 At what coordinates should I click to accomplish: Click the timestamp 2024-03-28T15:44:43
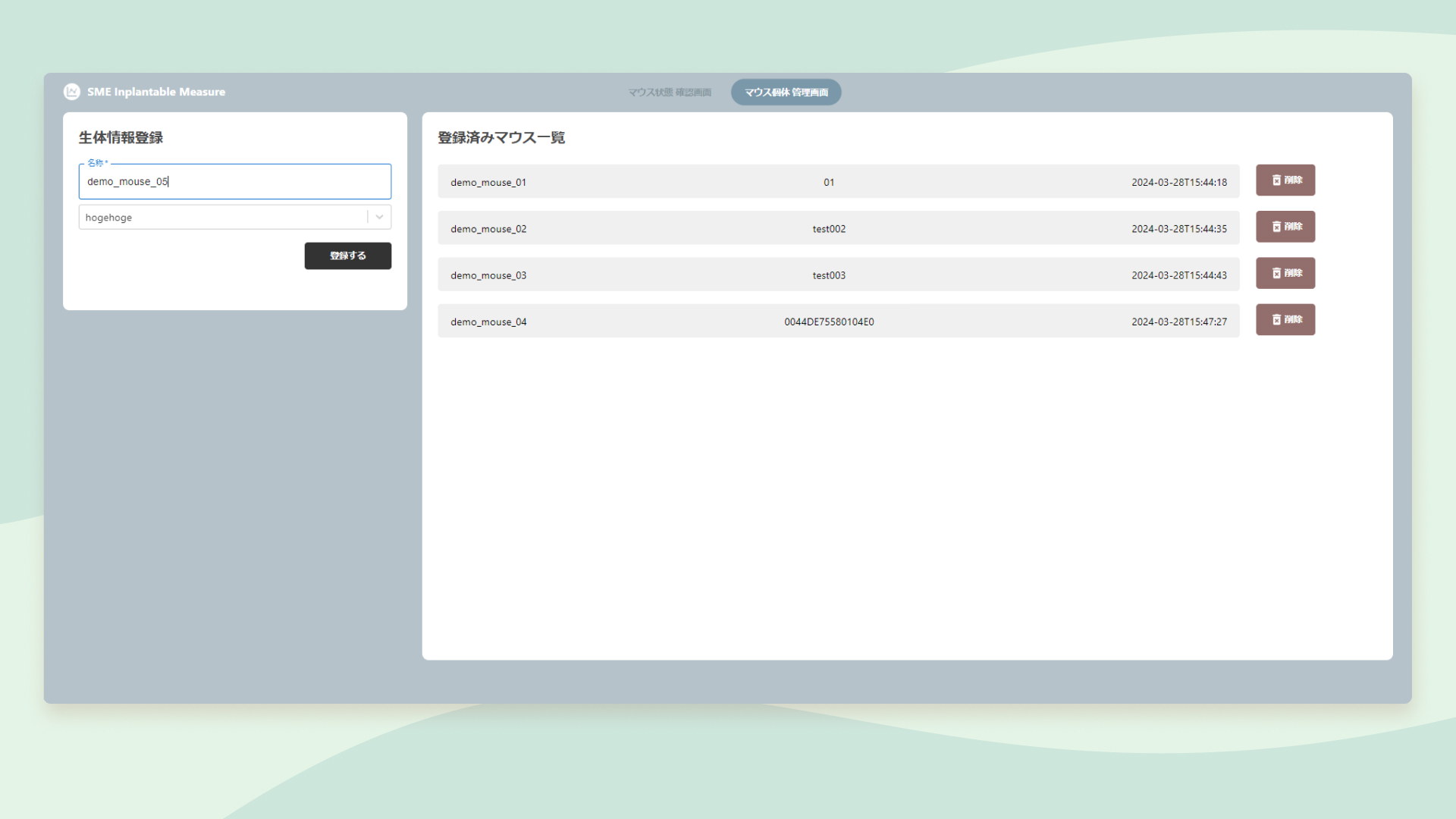coord(1179,275)
